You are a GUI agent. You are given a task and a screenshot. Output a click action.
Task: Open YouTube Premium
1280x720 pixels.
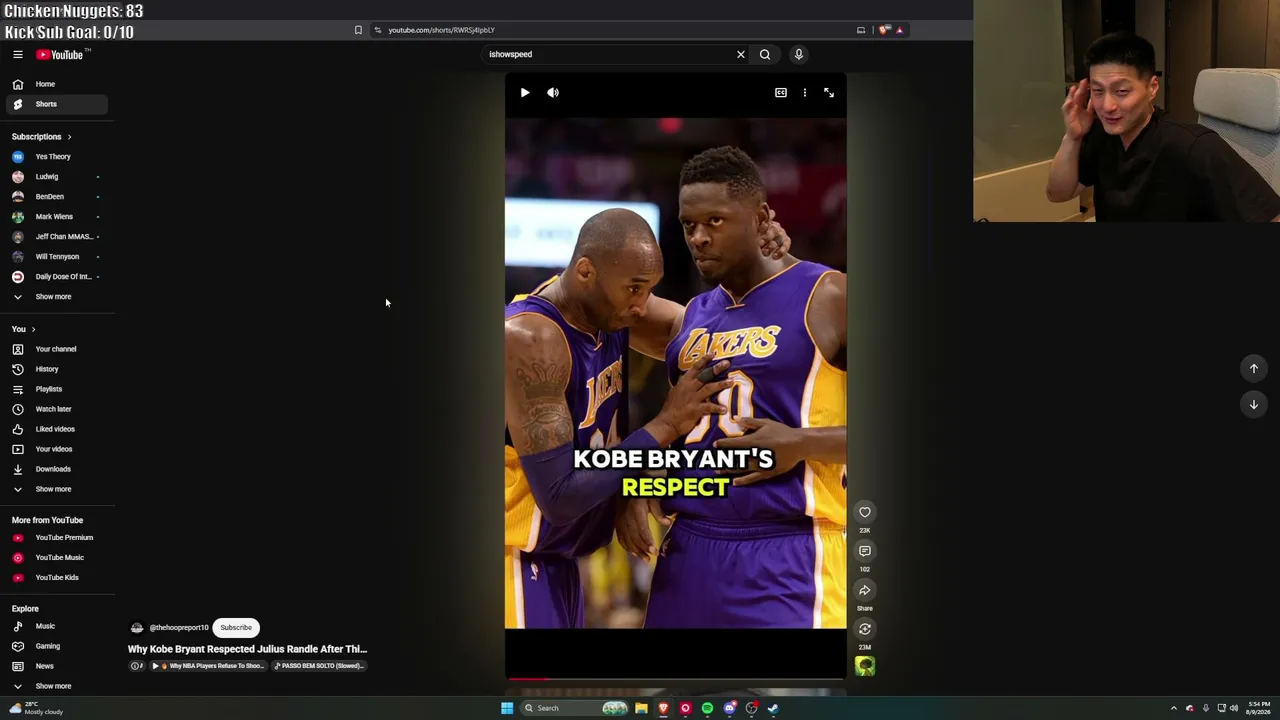(57, 538)
